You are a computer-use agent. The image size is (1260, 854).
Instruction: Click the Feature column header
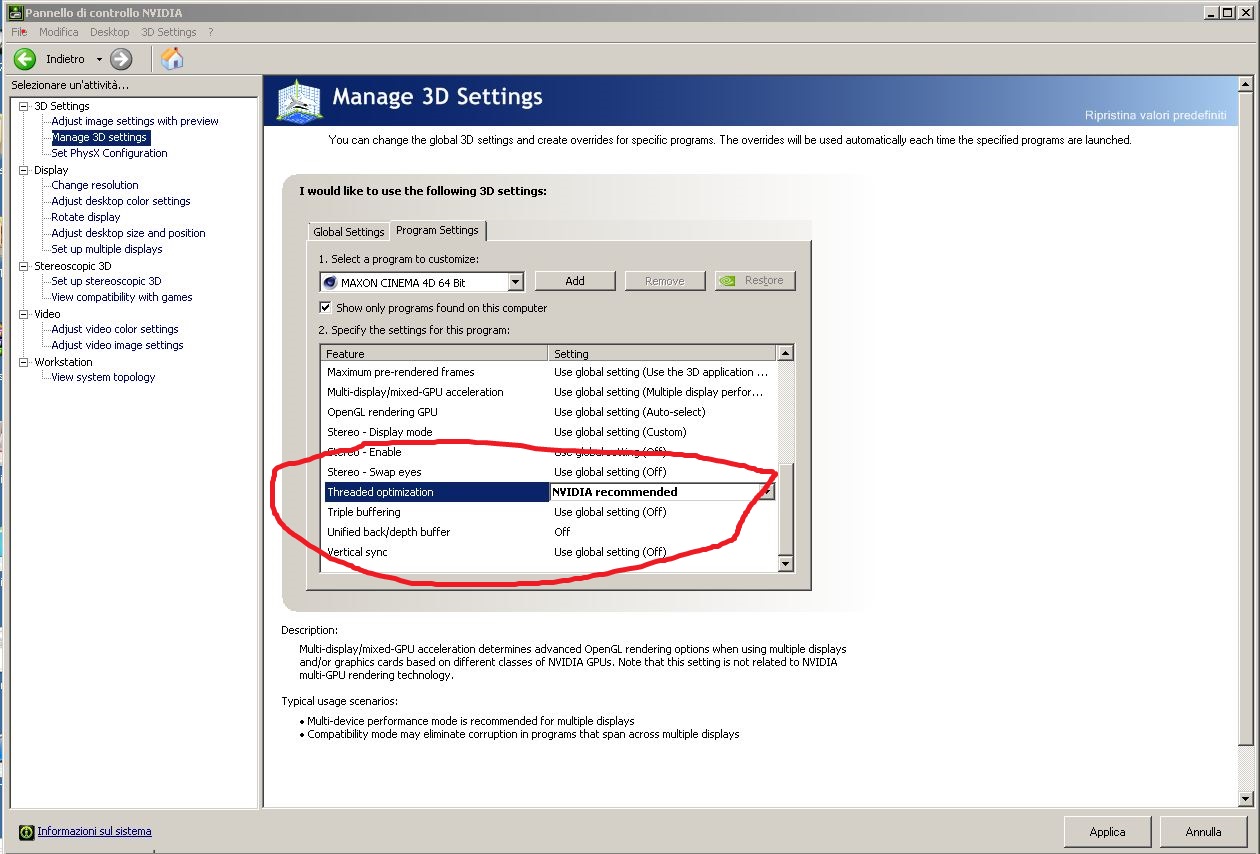pos(434,353)
